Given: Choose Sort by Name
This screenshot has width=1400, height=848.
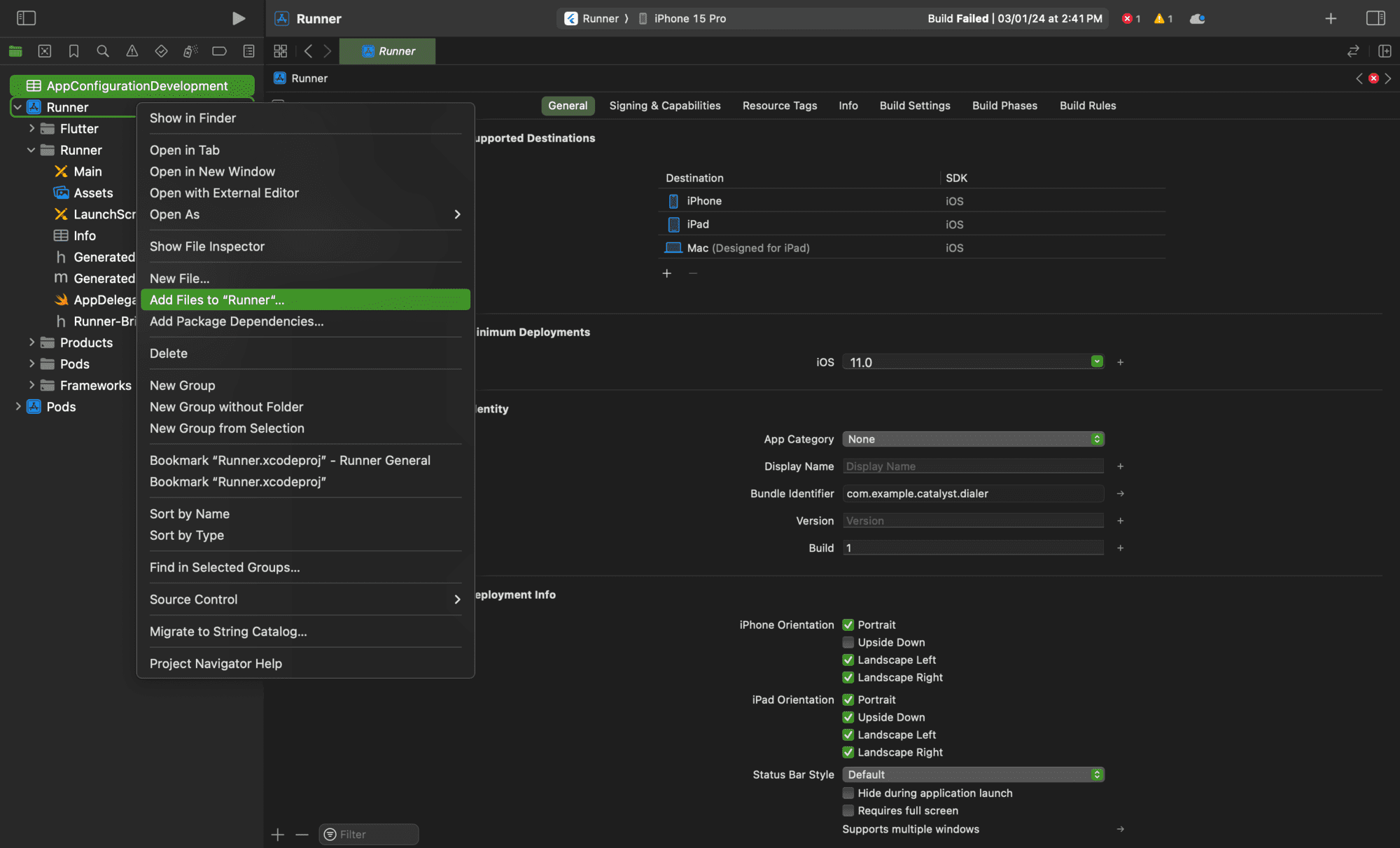Looking at the screenshot, I should 305,514.
